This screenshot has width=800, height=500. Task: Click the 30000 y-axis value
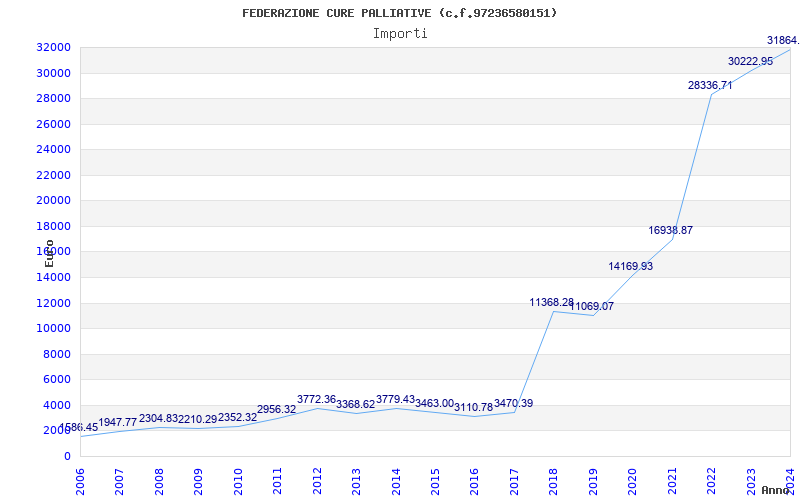point(53,73)
